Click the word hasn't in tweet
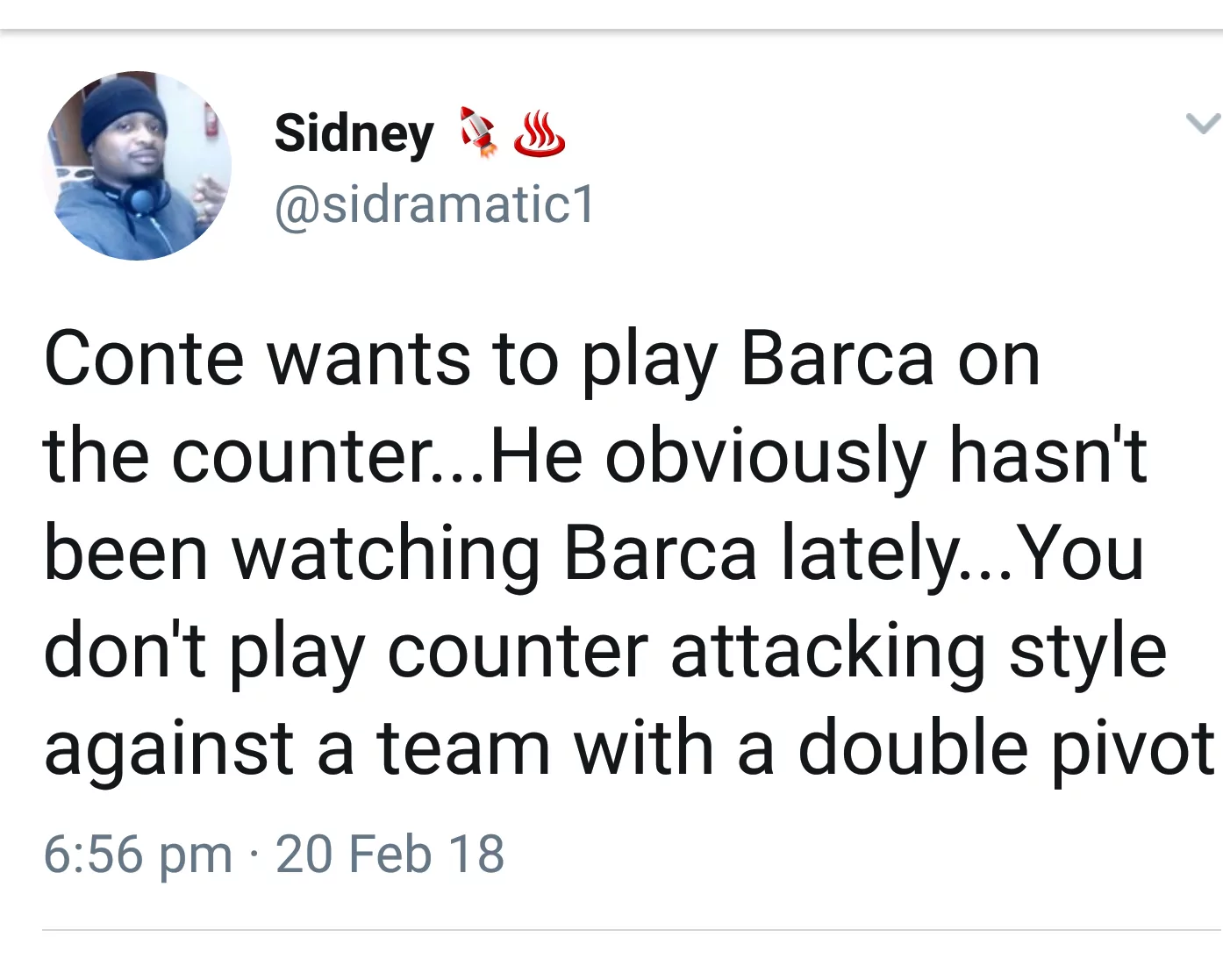Screen dimensions: 1223x980 (1048, 456)
